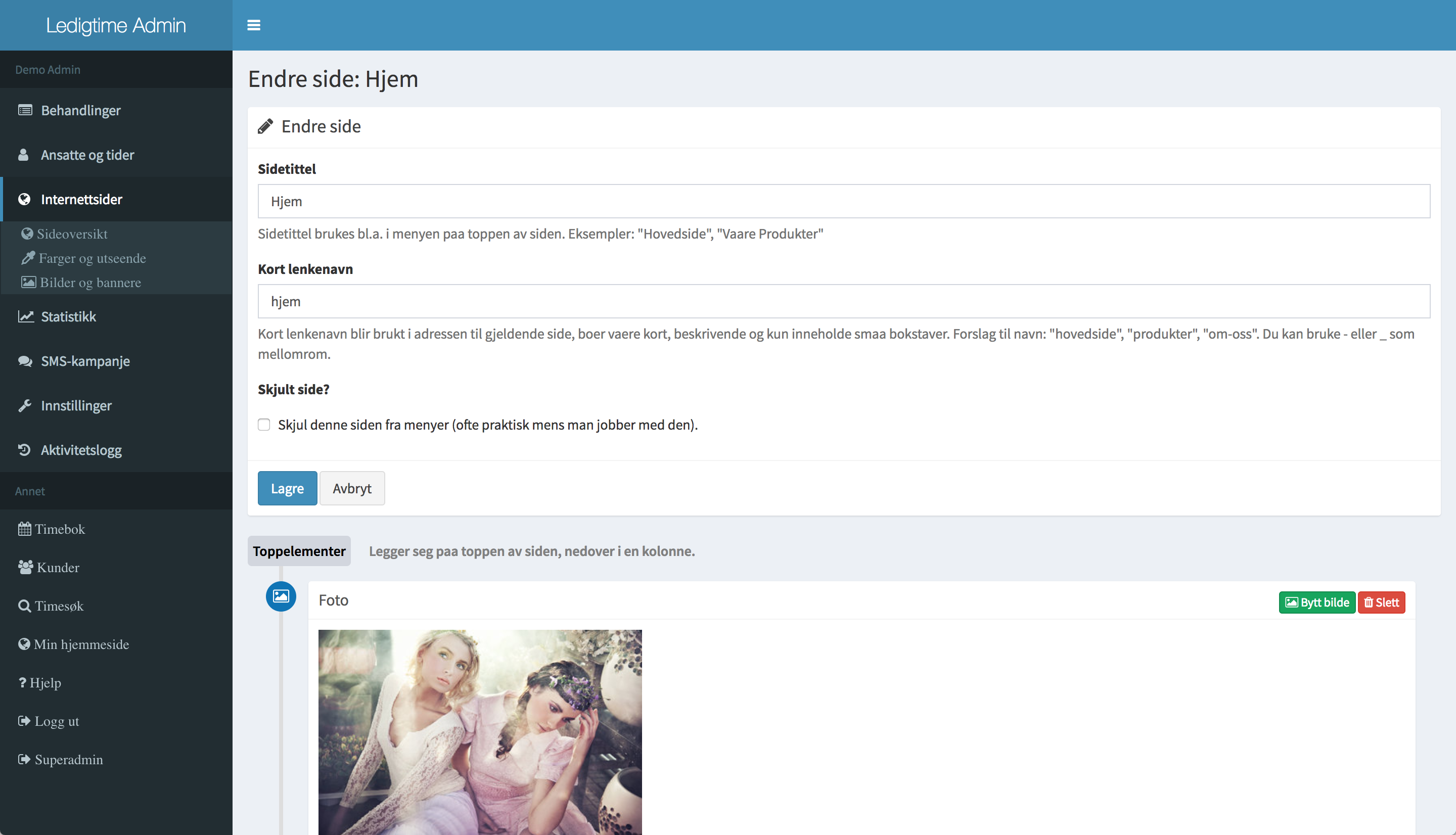This screenshot has height=835, width=1456.
Task: Open Ansatte og tider menu item
Action: pyautogui.click(x=116, y=155)
